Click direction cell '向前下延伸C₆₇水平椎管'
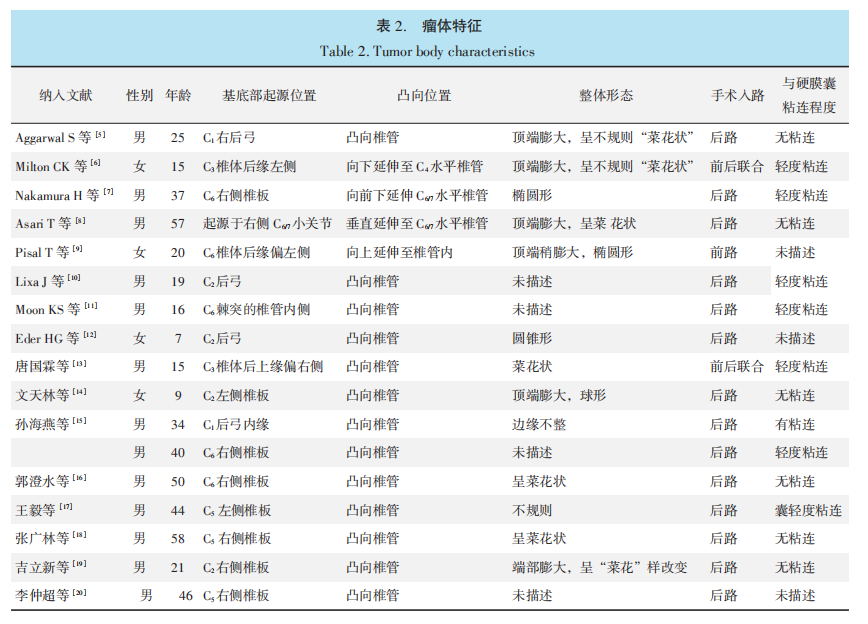868x624 pixels. 417,195
